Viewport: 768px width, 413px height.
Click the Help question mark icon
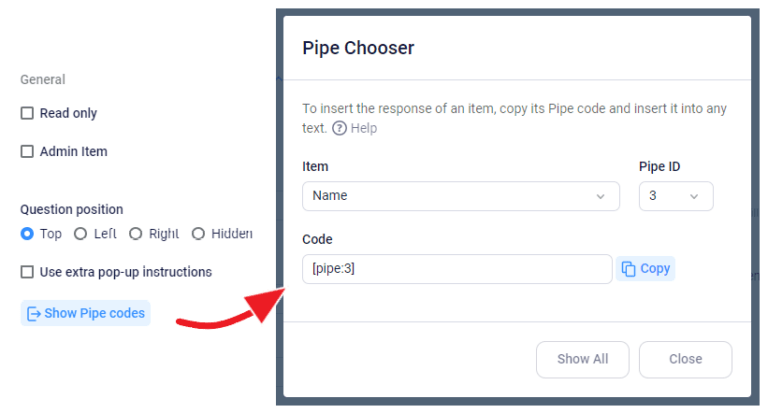coord(339,128)
